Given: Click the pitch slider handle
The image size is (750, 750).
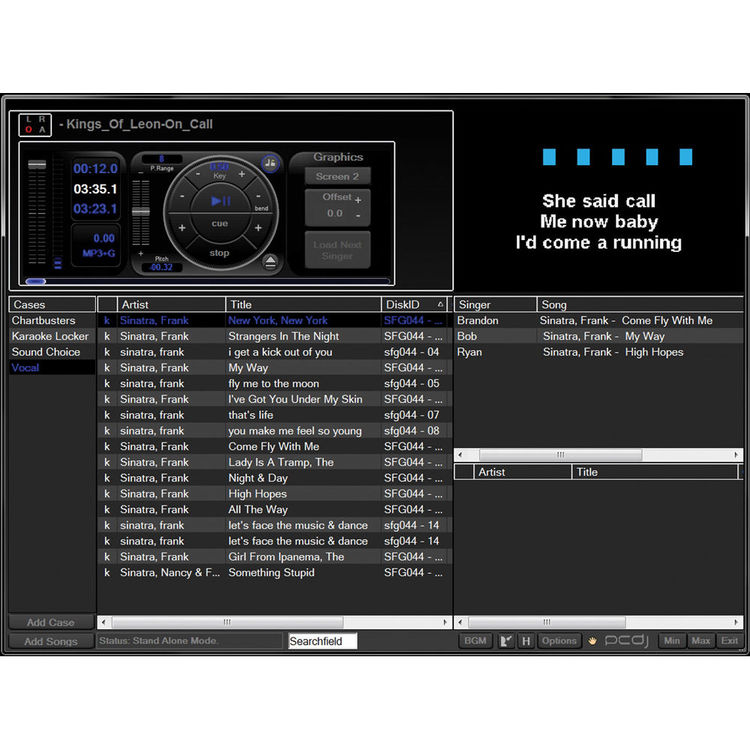Looking at the screenshot, I should pyautogui.click(x=141, y=209).
